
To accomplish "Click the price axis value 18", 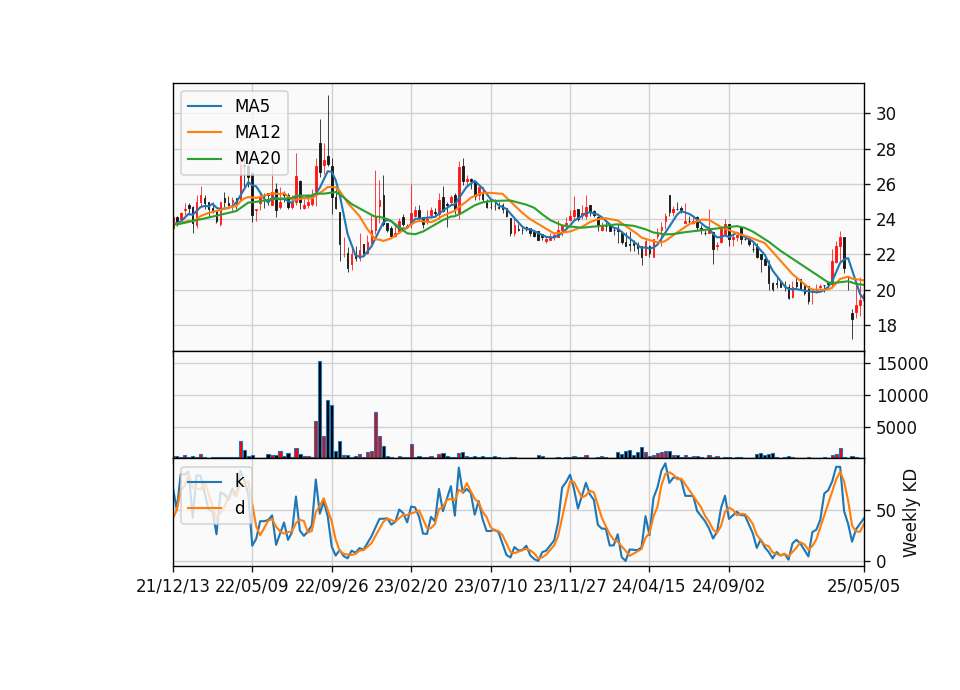I will click(886, 326).
